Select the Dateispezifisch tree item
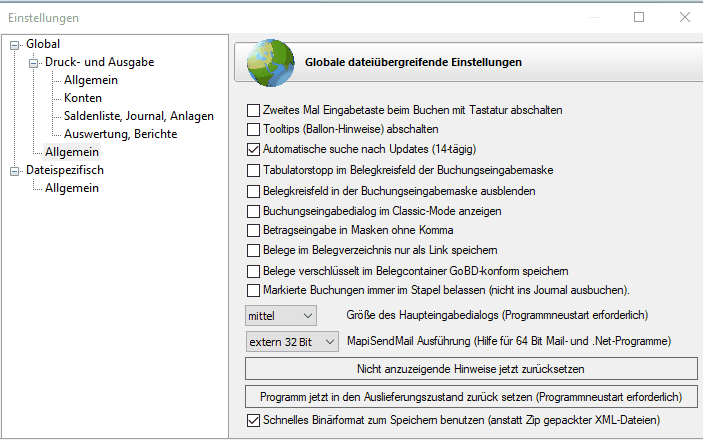 pos(65,170)
